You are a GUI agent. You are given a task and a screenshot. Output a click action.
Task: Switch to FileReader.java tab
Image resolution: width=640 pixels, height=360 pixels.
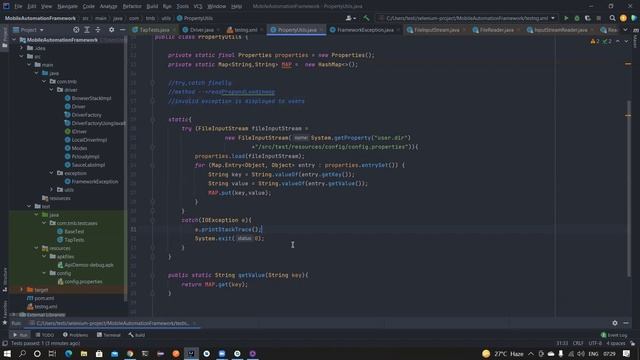pyautogui.click(x=497, y=30)
